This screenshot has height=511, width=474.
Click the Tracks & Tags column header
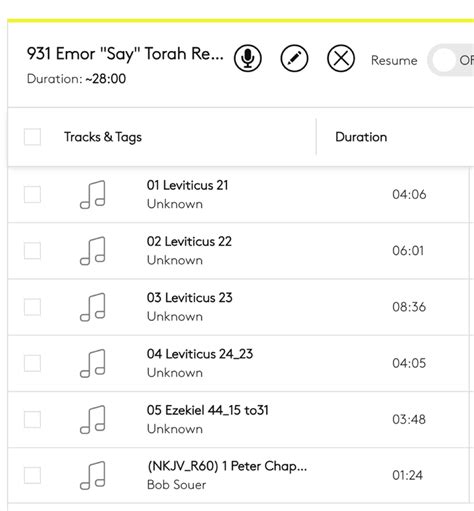coord(103,137)
